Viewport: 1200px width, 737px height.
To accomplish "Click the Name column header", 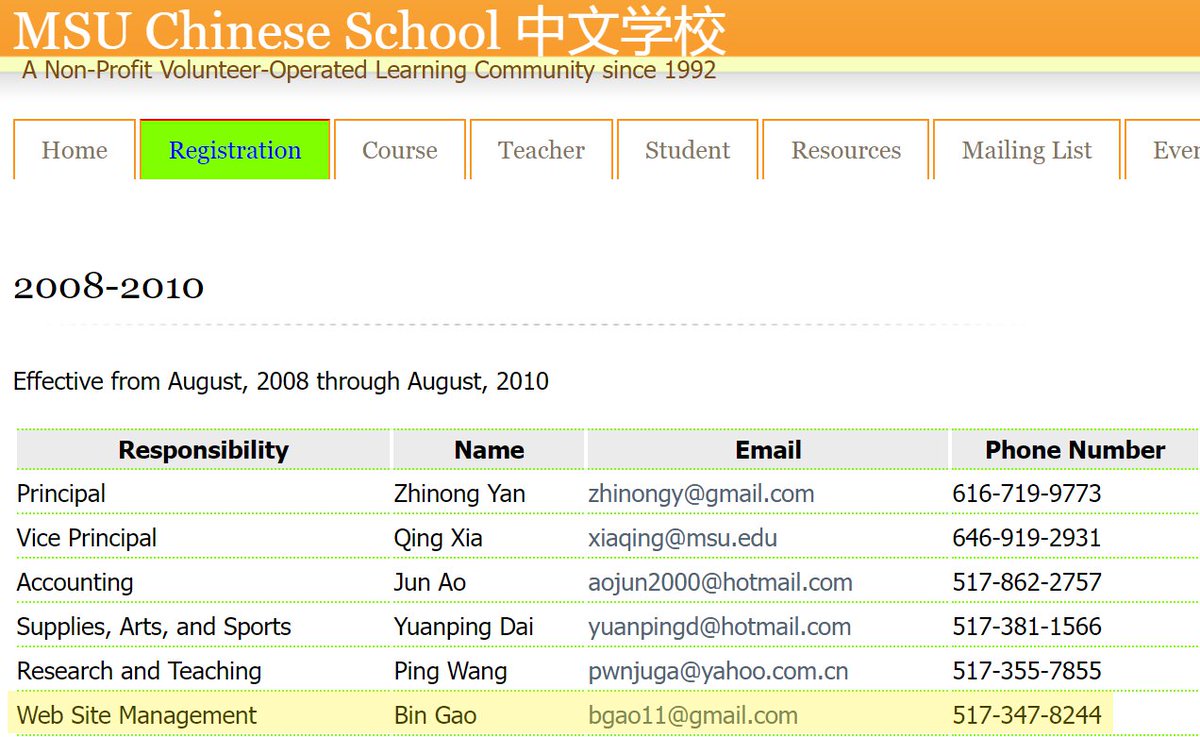I will [489, 450].
